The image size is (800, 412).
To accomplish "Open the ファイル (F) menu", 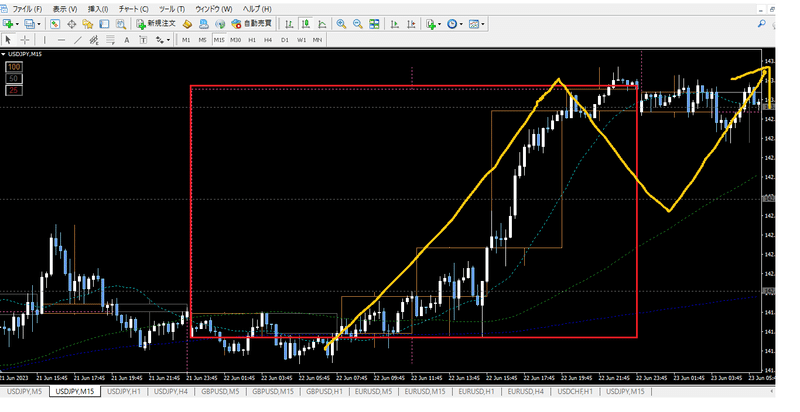I will coord(27,9).
